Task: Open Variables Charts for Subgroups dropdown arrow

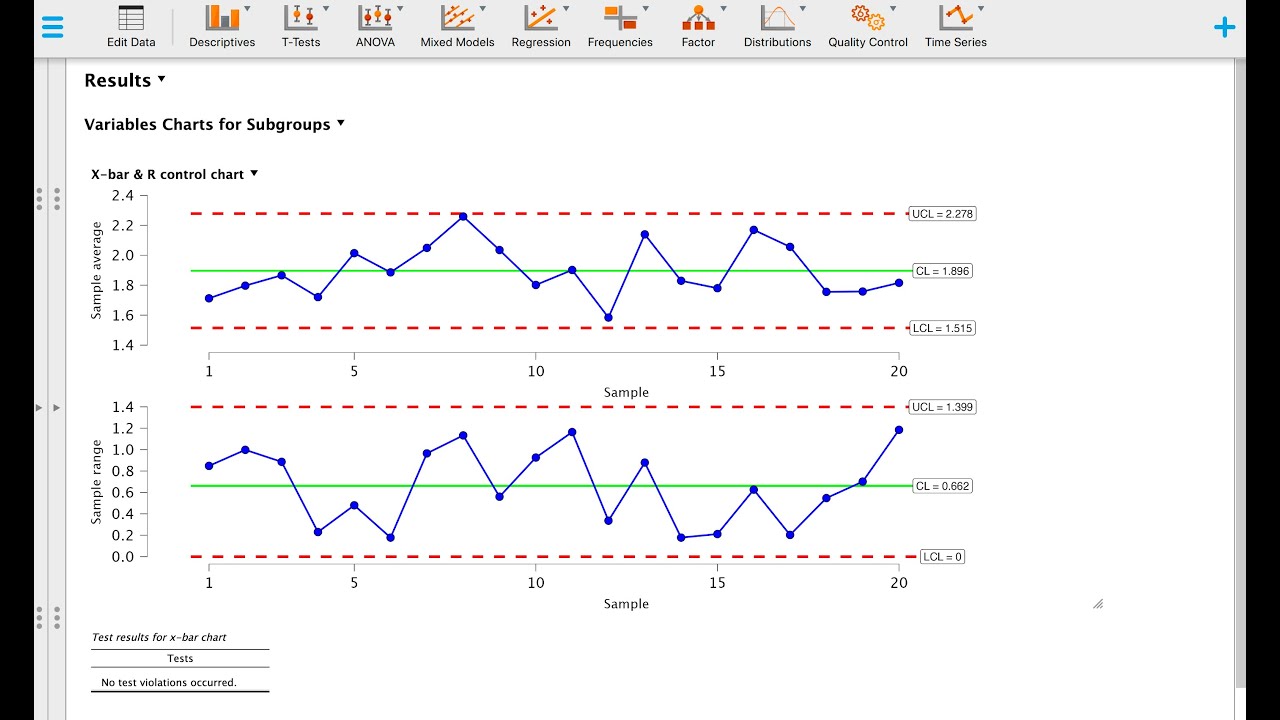Action: pyautogui.click(x=341, y=123)
